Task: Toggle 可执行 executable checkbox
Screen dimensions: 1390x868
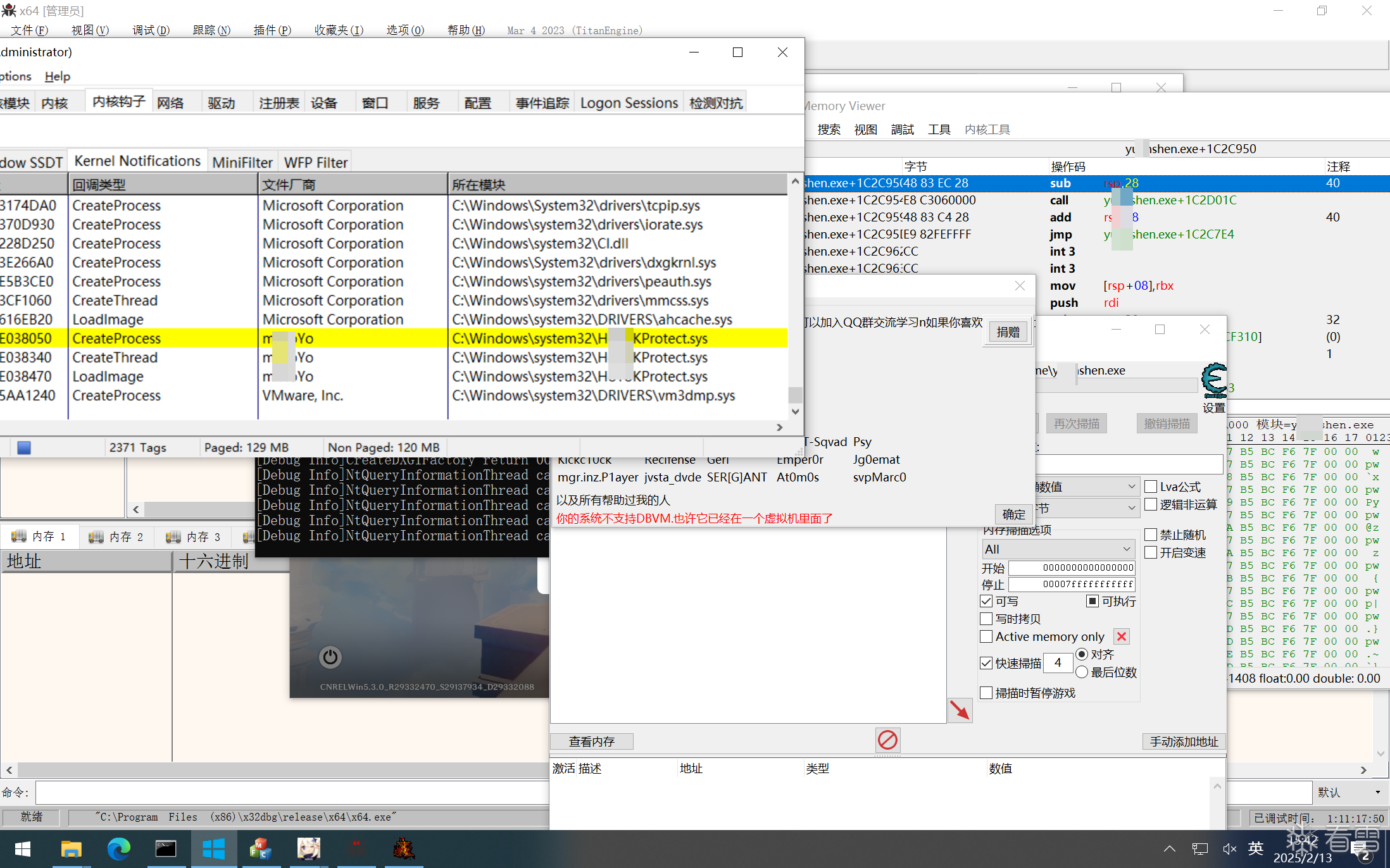Action: [1092, 601]
